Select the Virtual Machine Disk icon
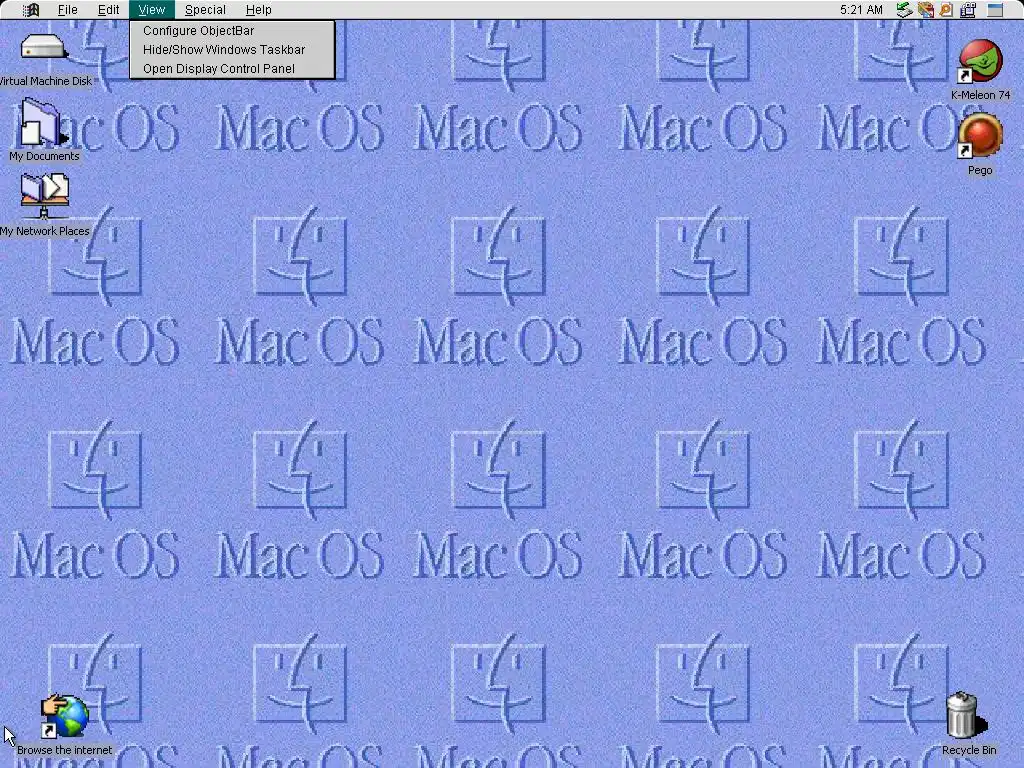 [44, 48]
